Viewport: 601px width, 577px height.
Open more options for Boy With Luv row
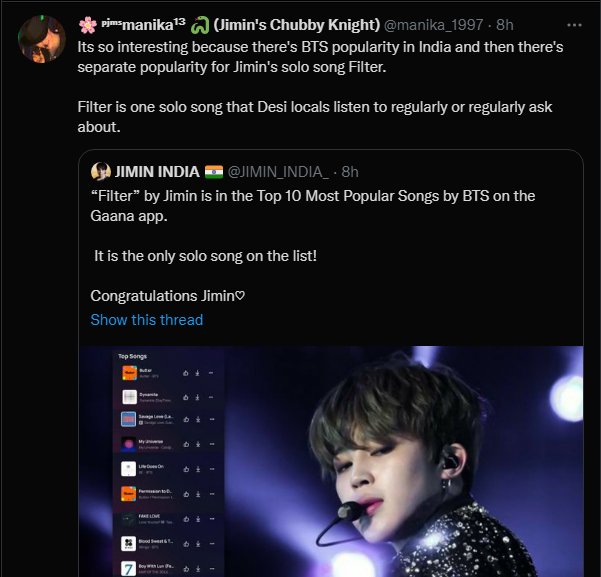tap(212, 569)
